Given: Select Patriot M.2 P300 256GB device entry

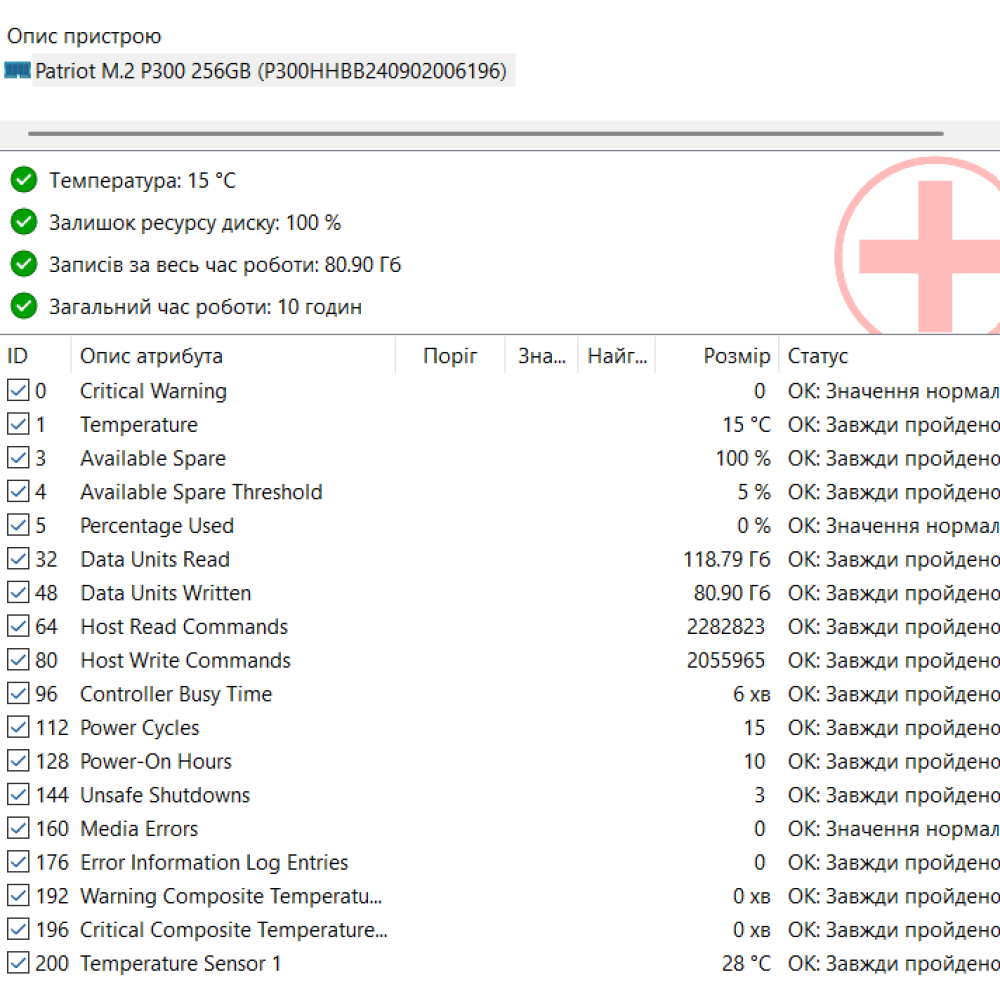Looking at the screenshot, I should click(x=271, y=71).
